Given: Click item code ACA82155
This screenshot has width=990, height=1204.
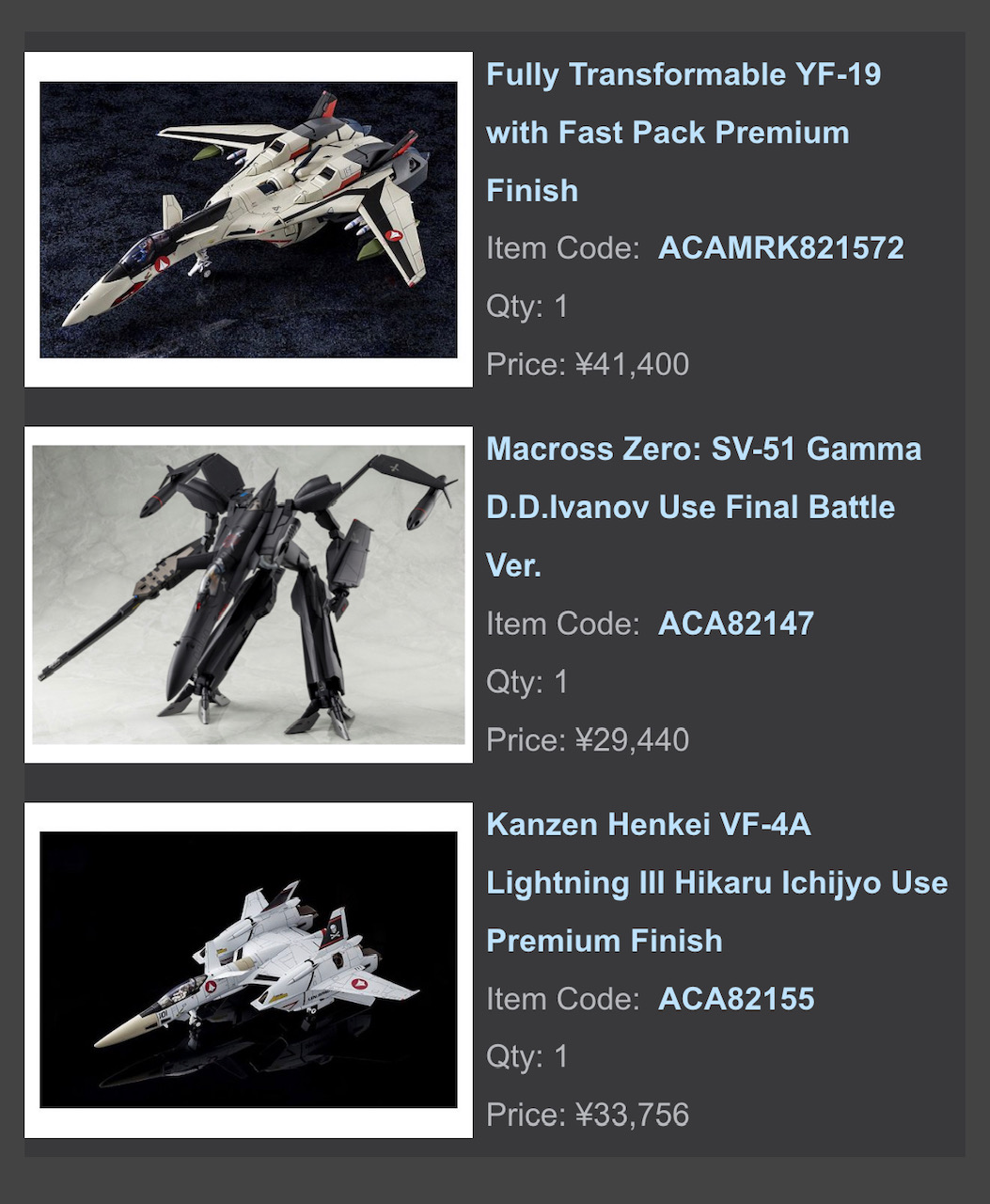Looking at the screenshot, I should [x=736, y=999].
